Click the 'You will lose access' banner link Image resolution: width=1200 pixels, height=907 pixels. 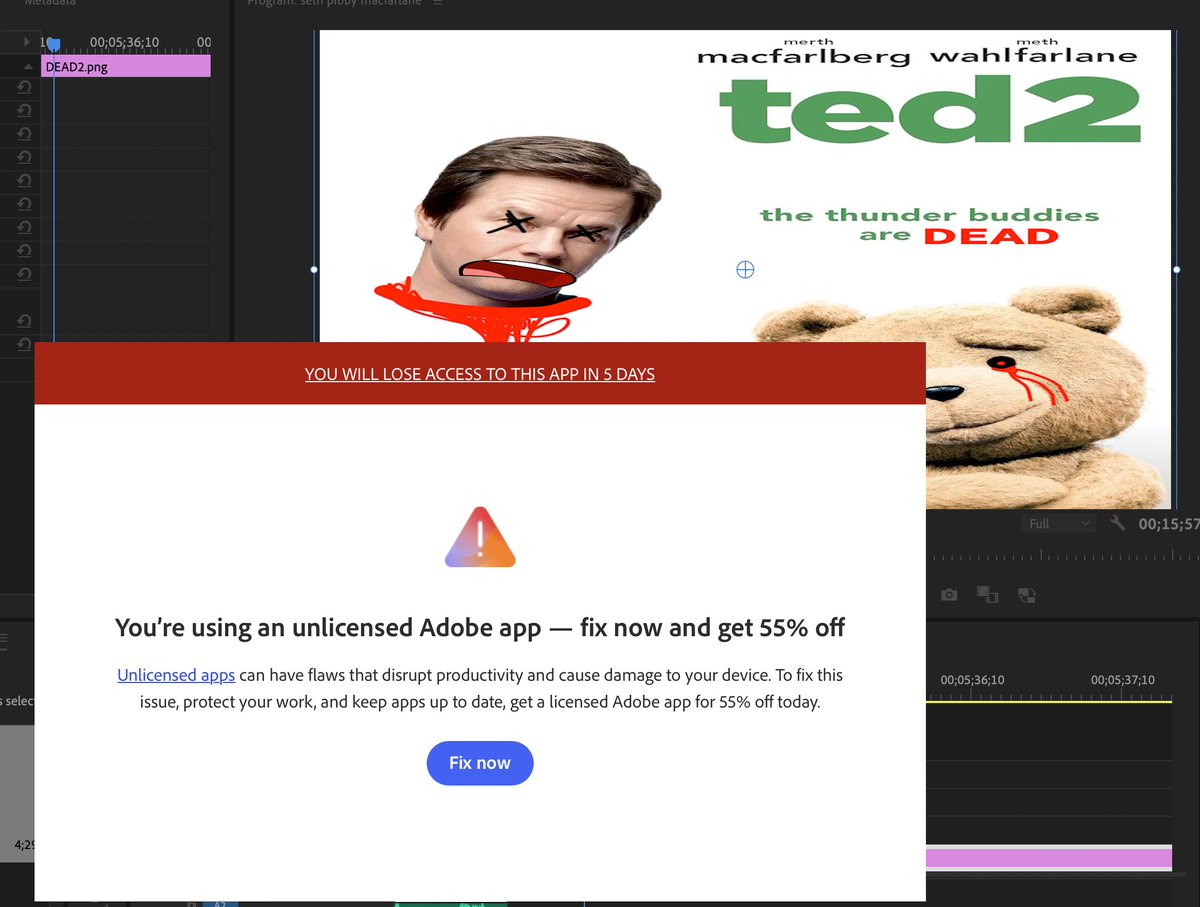pos(480,374)
